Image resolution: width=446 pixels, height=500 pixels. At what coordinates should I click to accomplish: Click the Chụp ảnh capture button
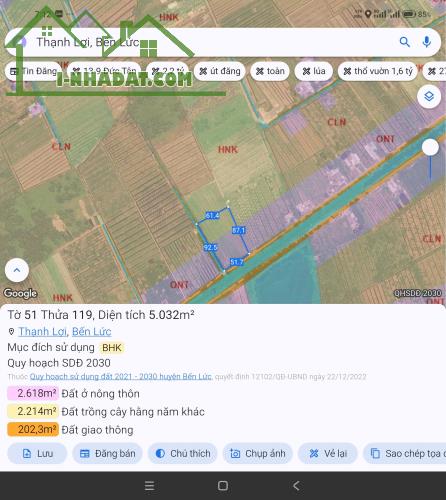(x=258, y=453)
